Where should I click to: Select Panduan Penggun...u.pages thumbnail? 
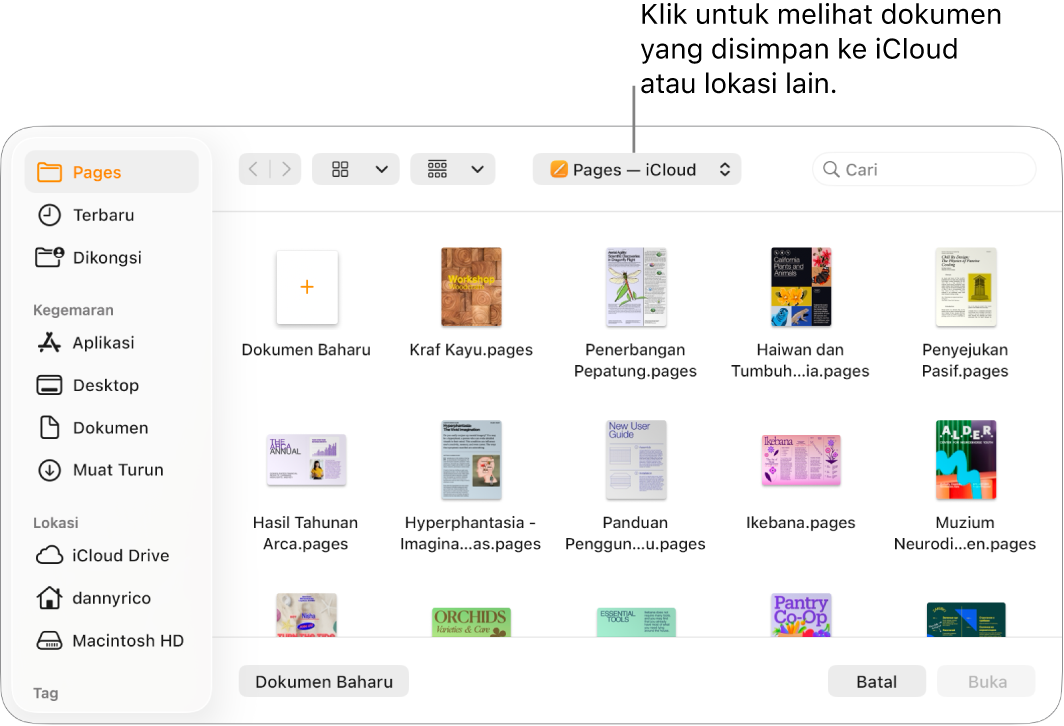point(636,460)
